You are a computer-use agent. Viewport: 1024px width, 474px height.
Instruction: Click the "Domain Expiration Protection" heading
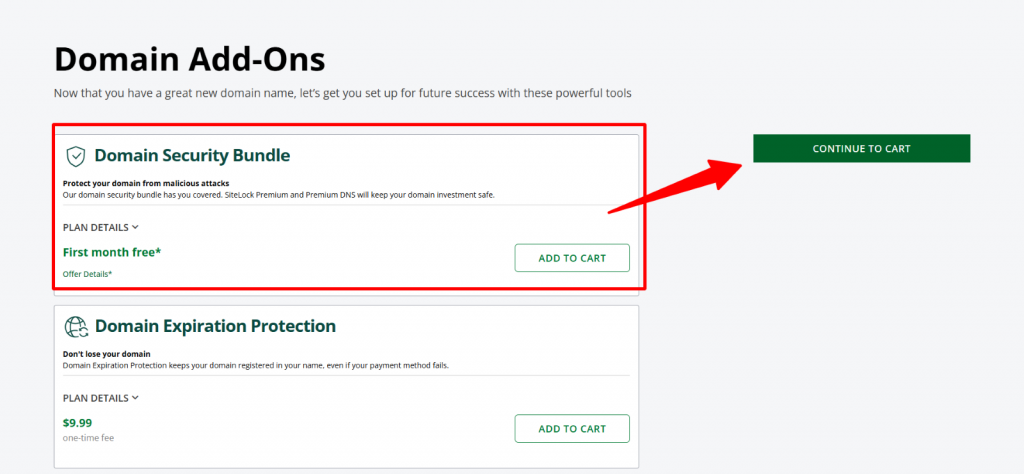pos(215,326)
